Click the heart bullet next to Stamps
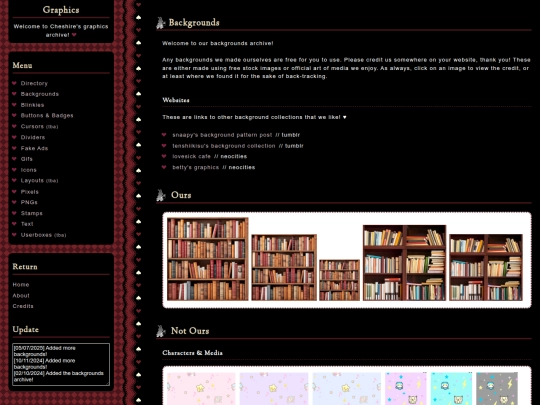This screenshot has height=405, width=540. (x=14, y=213)
